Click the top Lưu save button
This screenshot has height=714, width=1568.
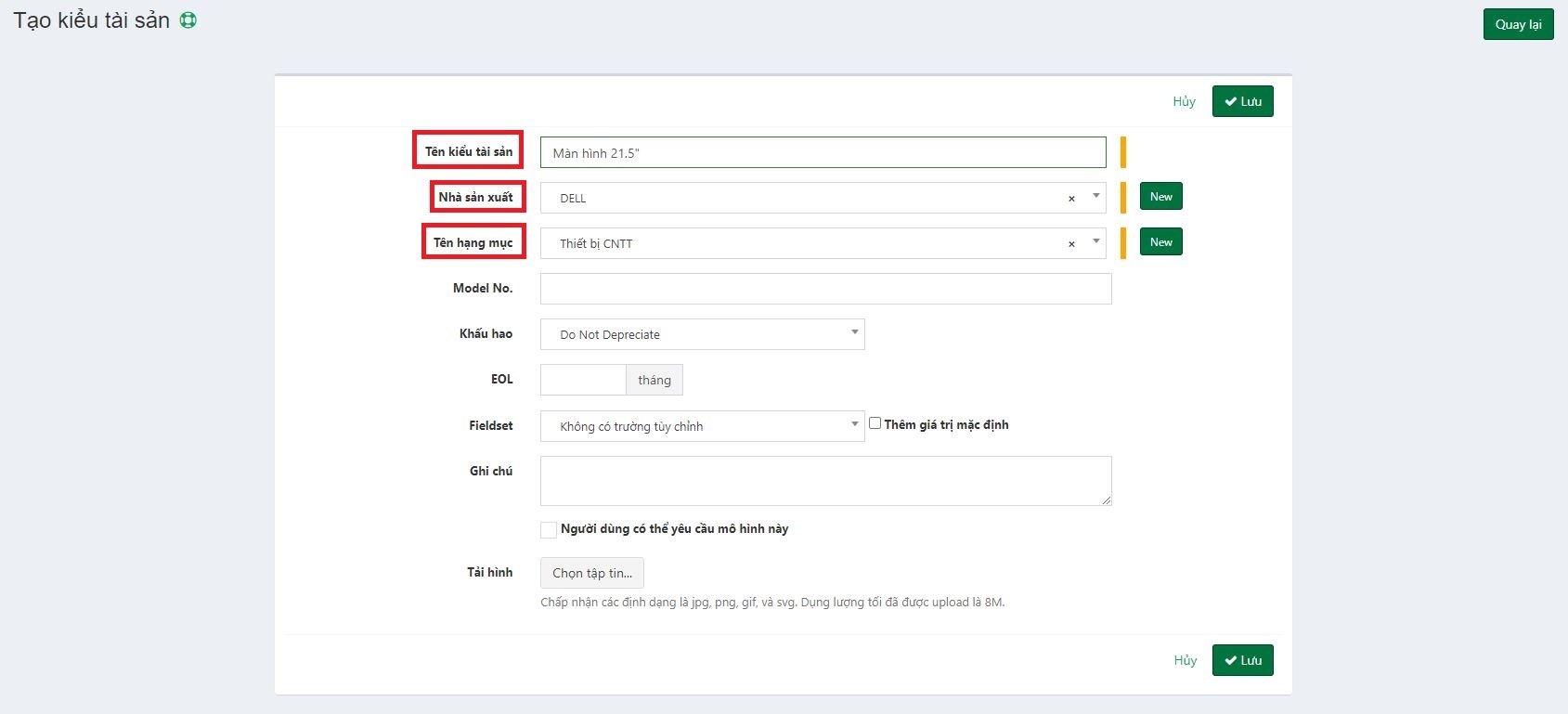point(1242,101)
